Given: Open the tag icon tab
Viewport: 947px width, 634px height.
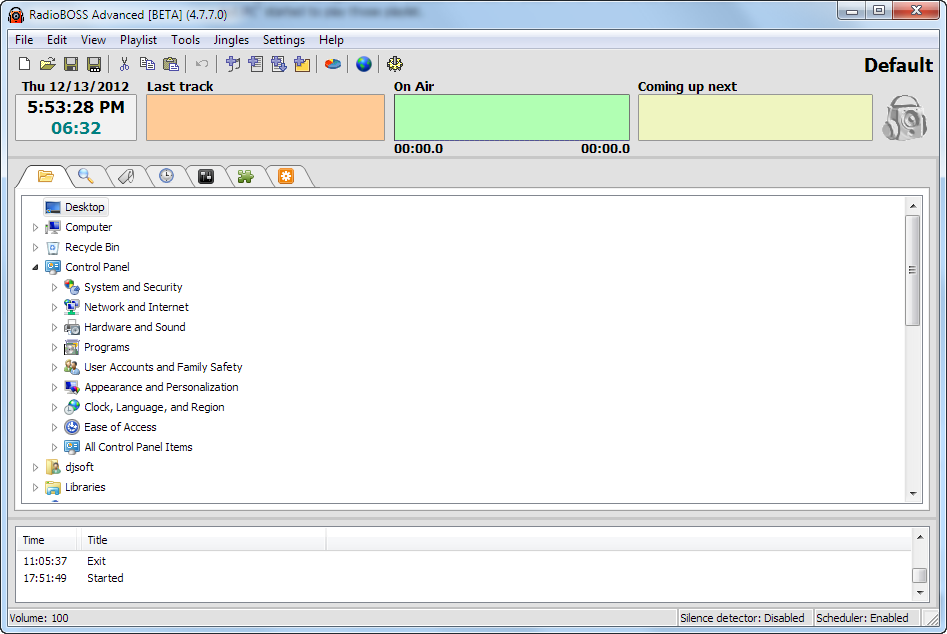Looking at the screenshot, I should point(126,176).
